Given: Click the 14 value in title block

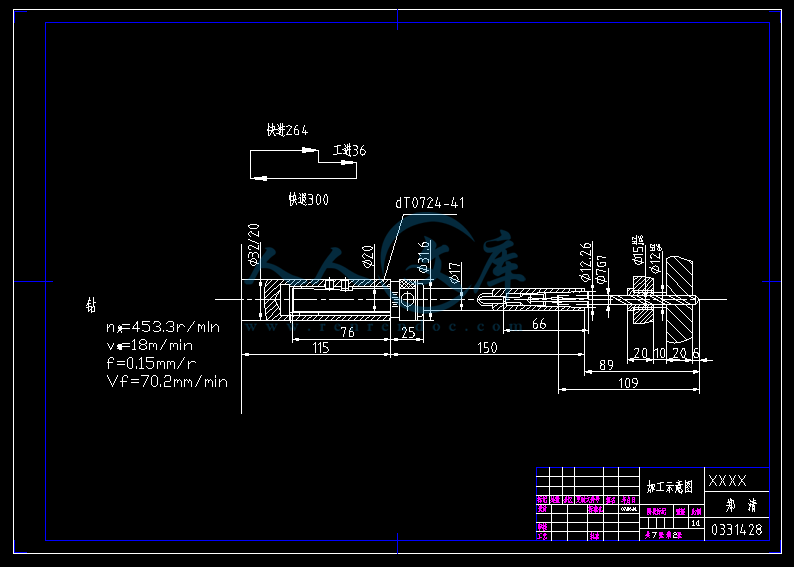Looking at the screenshot, I should click(696, 523).
